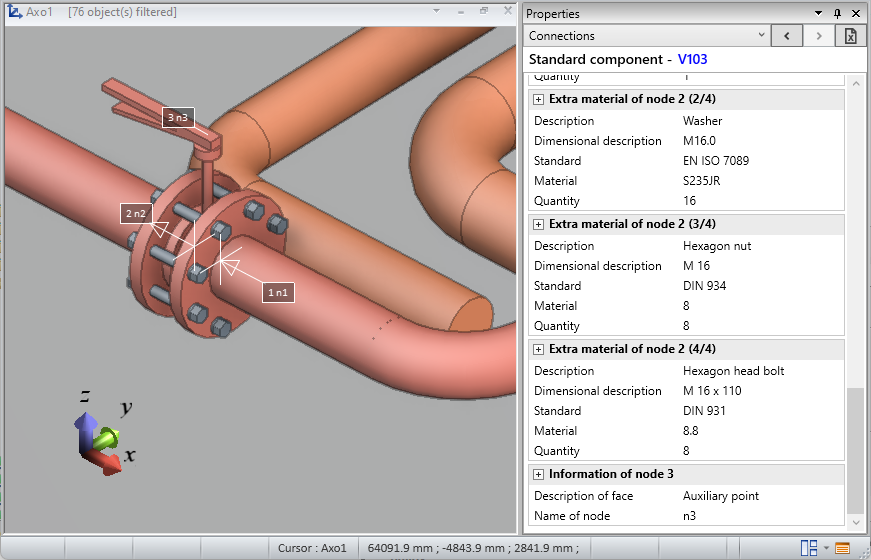Click the XYZ coordinate axis gizmo

100,438
